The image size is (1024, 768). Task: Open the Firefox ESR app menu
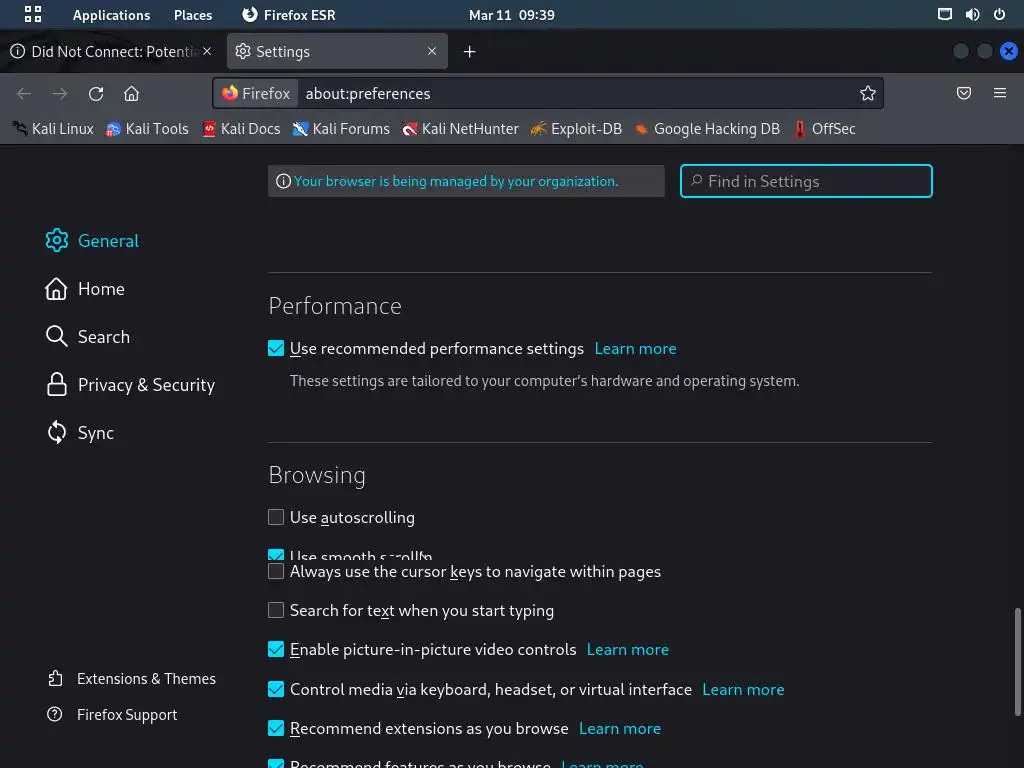[x=289, y=15]
